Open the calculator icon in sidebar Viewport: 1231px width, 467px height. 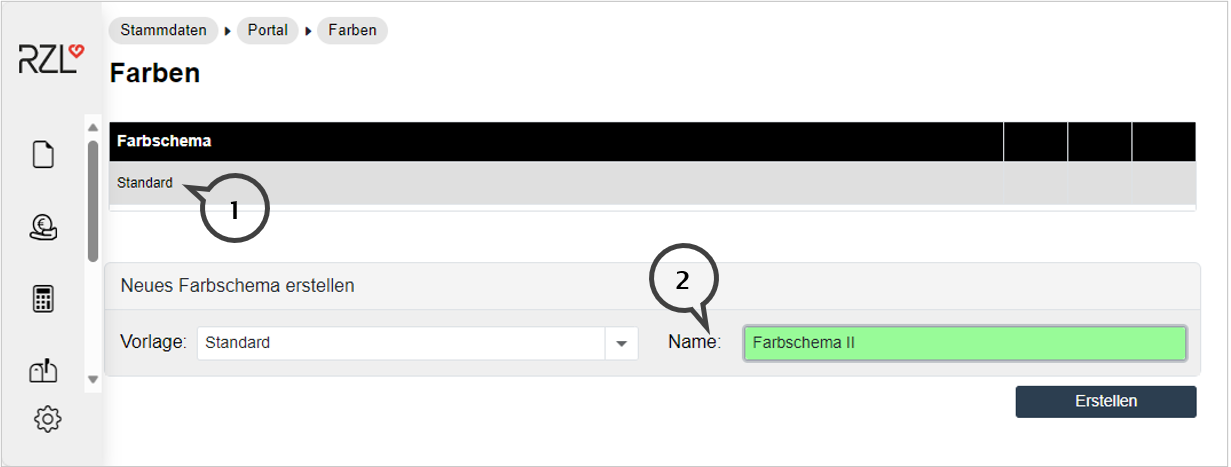(43, 299)
